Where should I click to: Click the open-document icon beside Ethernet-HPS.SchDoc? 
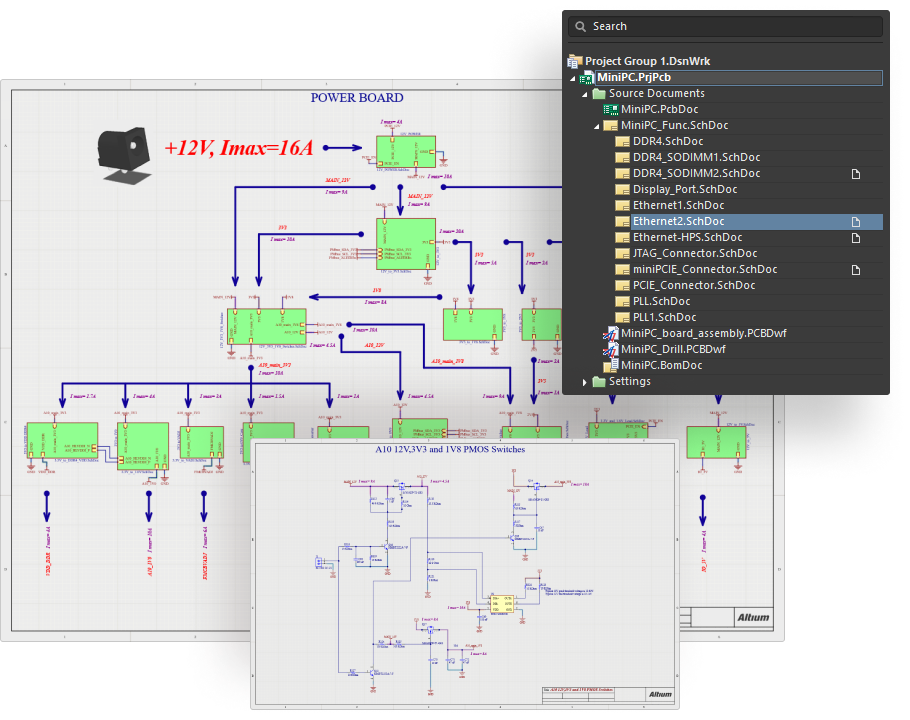pos(855,237)
